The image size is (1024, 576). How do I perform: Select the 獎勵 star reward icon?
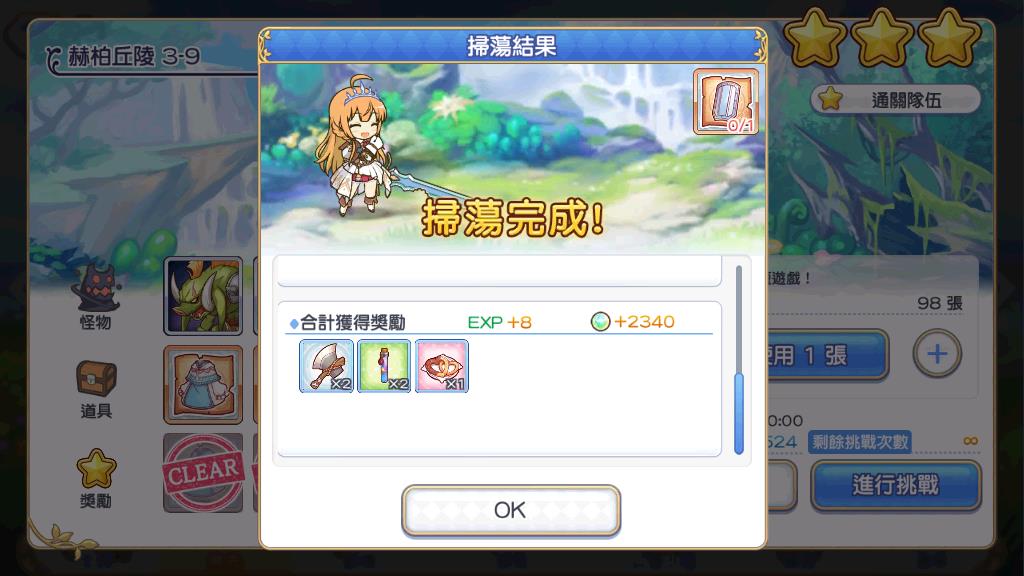96,479
